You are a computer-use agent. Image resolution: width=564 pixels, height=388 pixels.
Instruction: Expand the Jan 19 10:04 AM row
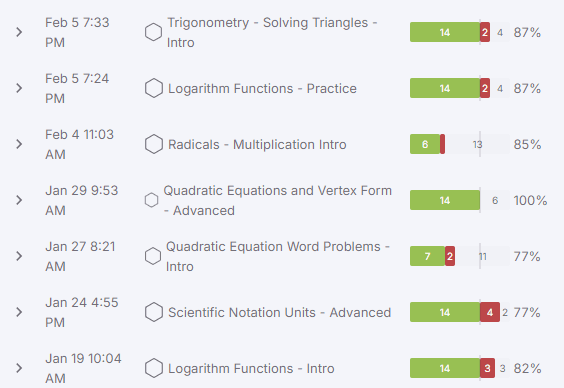tap(19, 368)
